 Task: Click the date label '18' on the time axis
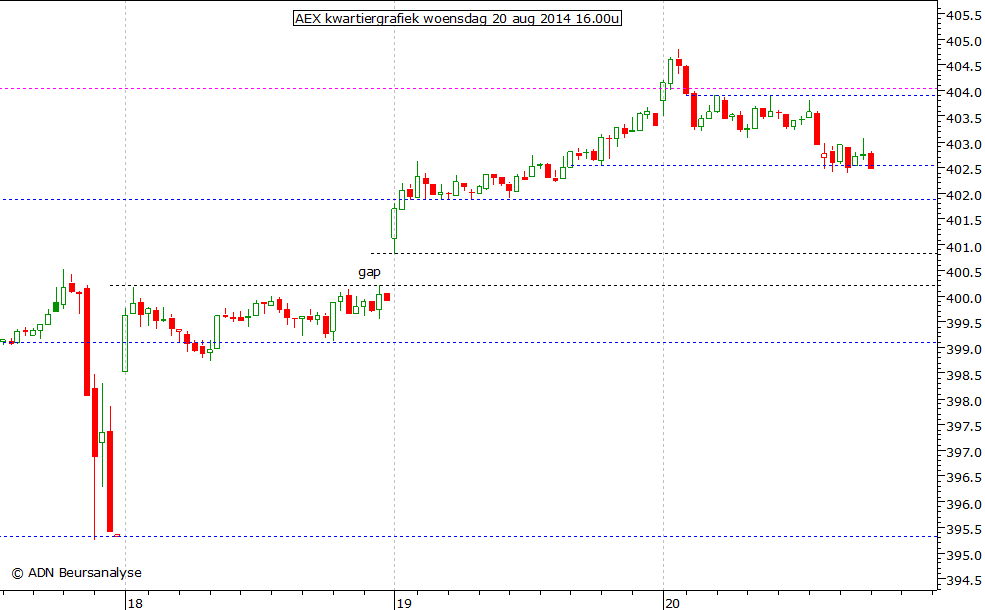[135, 604]
